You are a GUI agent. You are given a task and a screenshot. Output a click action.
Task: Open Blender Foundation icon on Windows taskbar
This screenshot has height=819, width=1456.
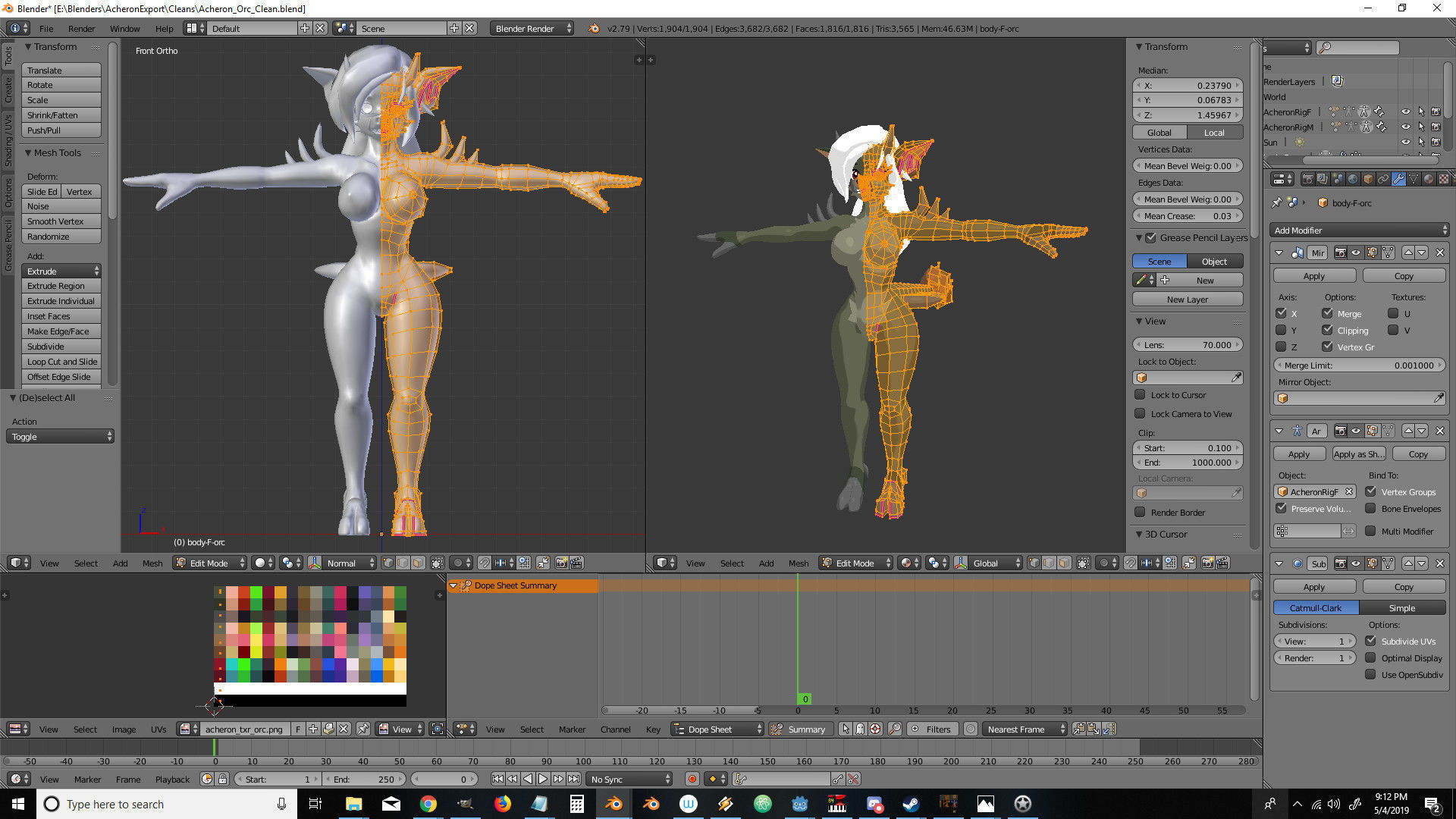pos(613,804)
